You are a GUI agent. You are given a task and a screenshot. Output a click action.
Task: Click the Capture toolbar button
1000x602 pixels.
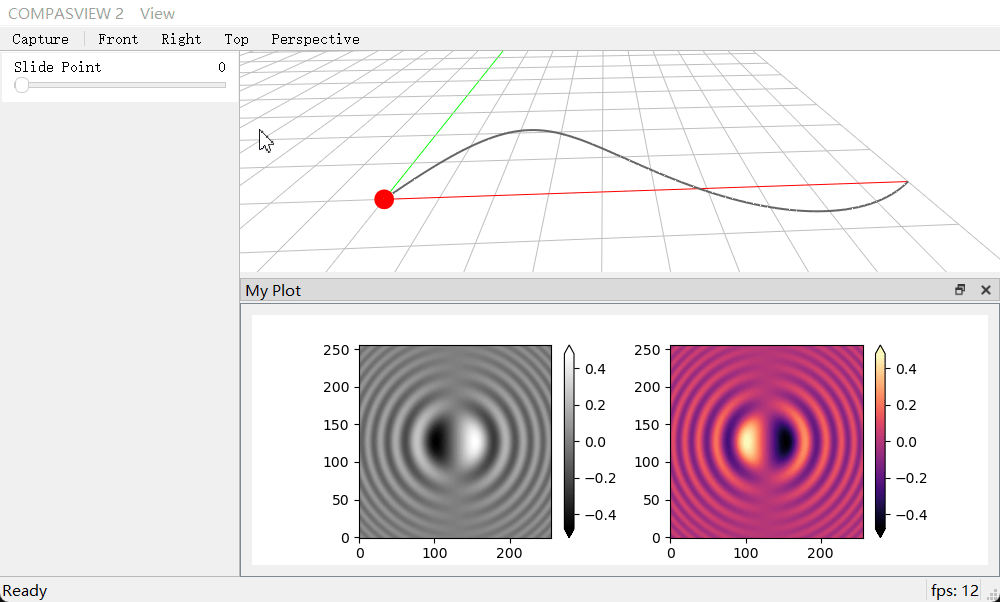coord(40,39)
